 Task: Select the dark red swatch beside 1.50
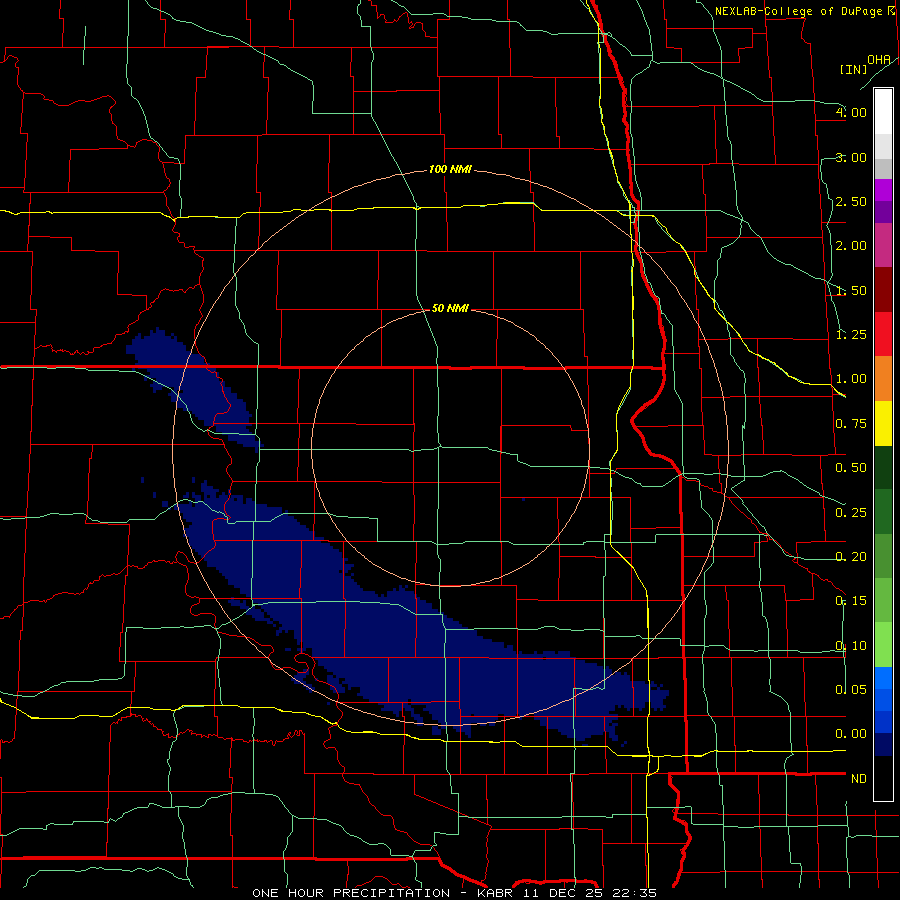883,290
